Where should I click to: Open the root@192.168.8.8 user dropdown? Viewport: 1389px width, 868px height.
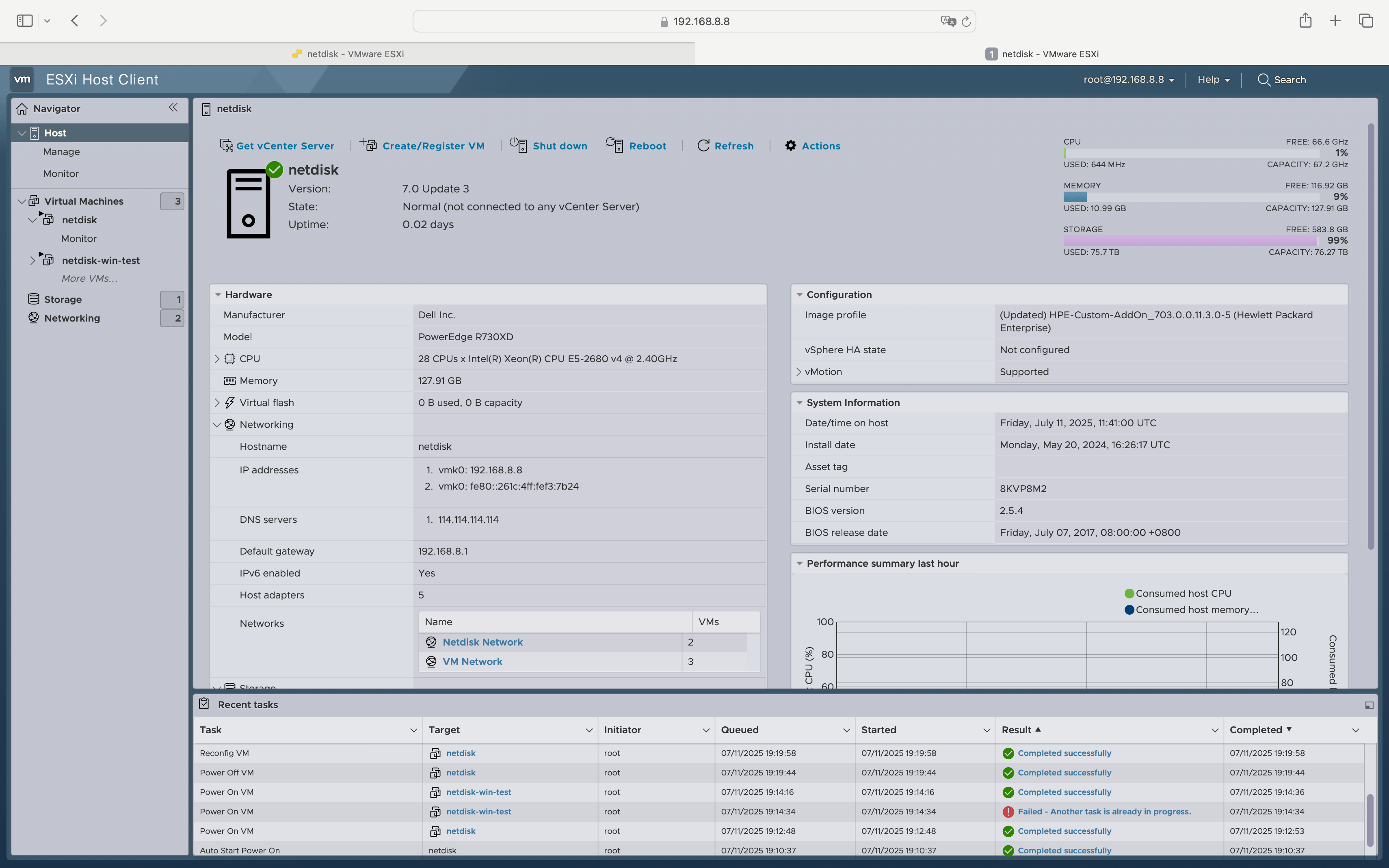[x=1129, y=79]
